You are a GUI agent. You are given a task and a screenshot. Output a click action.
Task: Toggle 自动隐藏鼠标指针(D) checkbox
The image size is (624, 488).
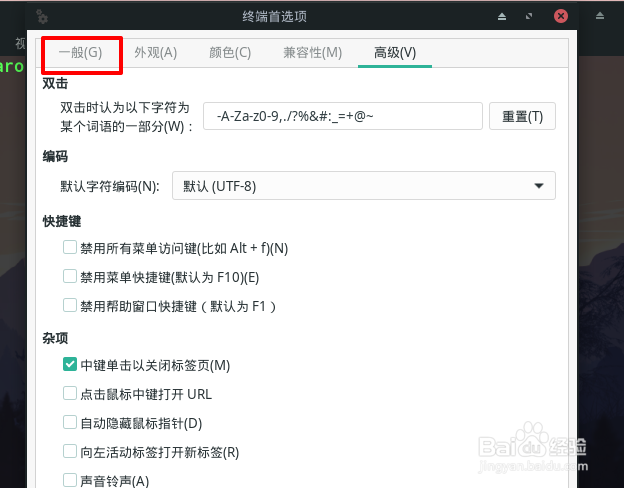[70, 423]
